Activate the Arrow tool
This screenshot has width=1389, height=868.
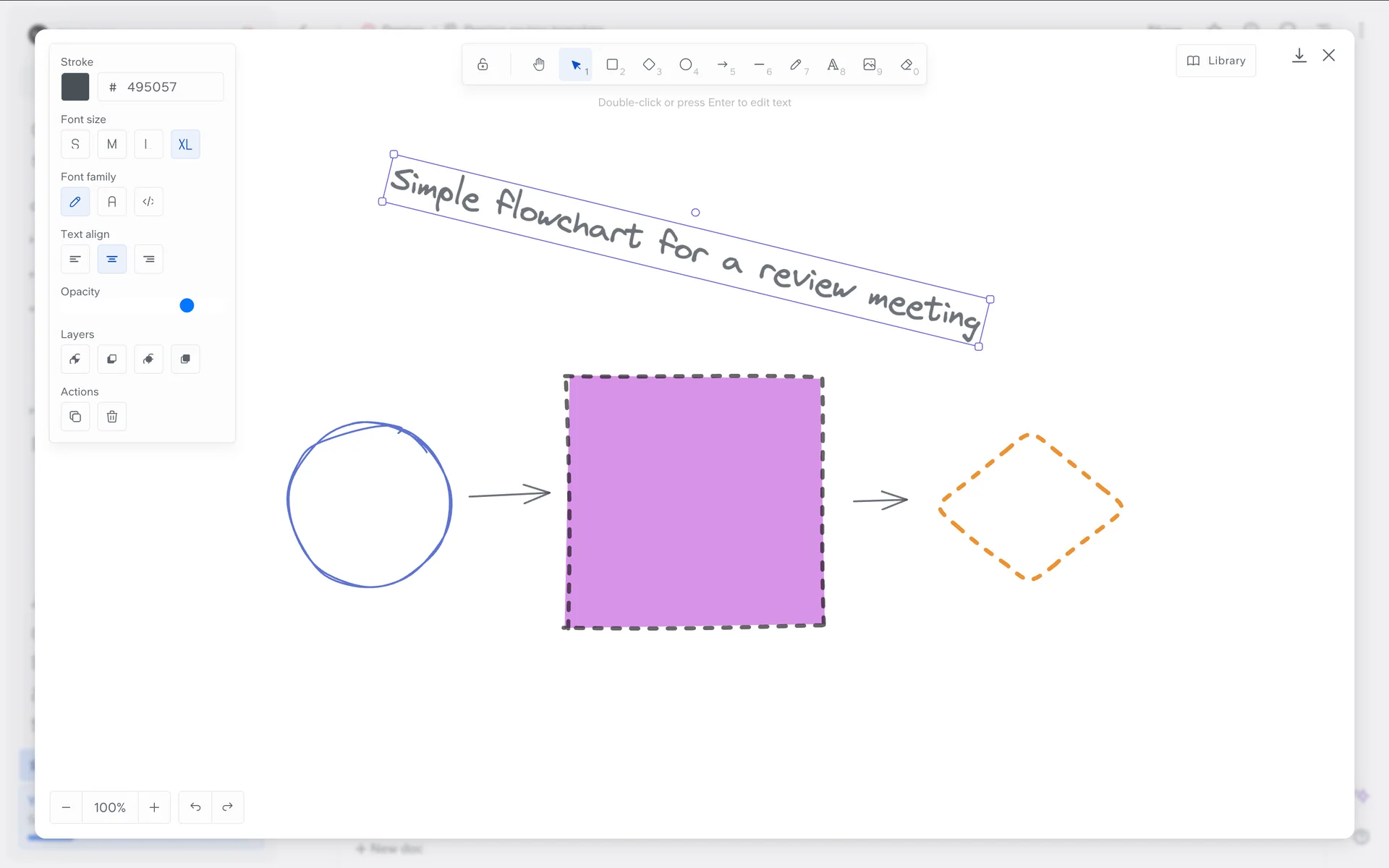tap(723, 65)
